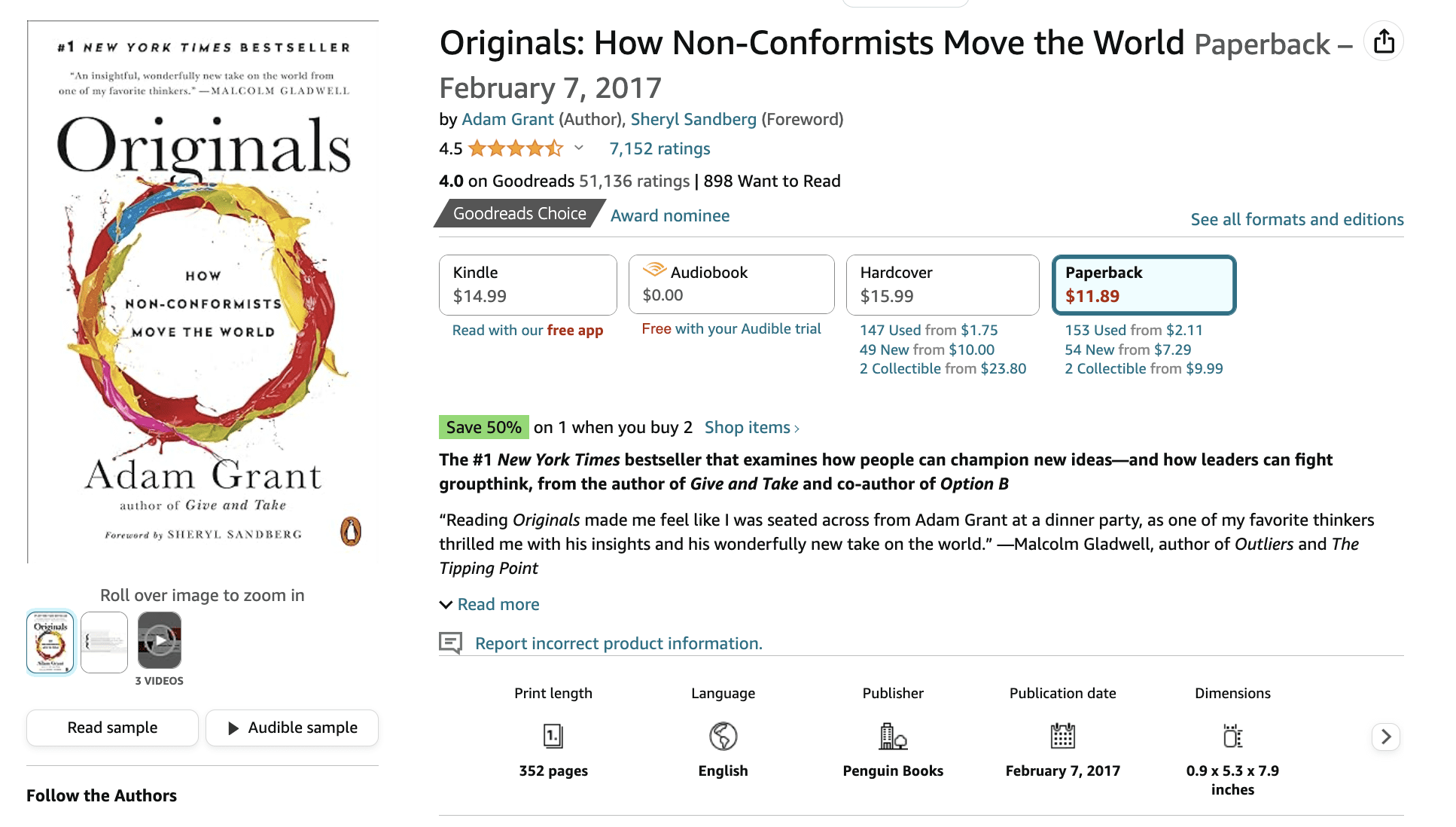Expand the Read more description

498,604
